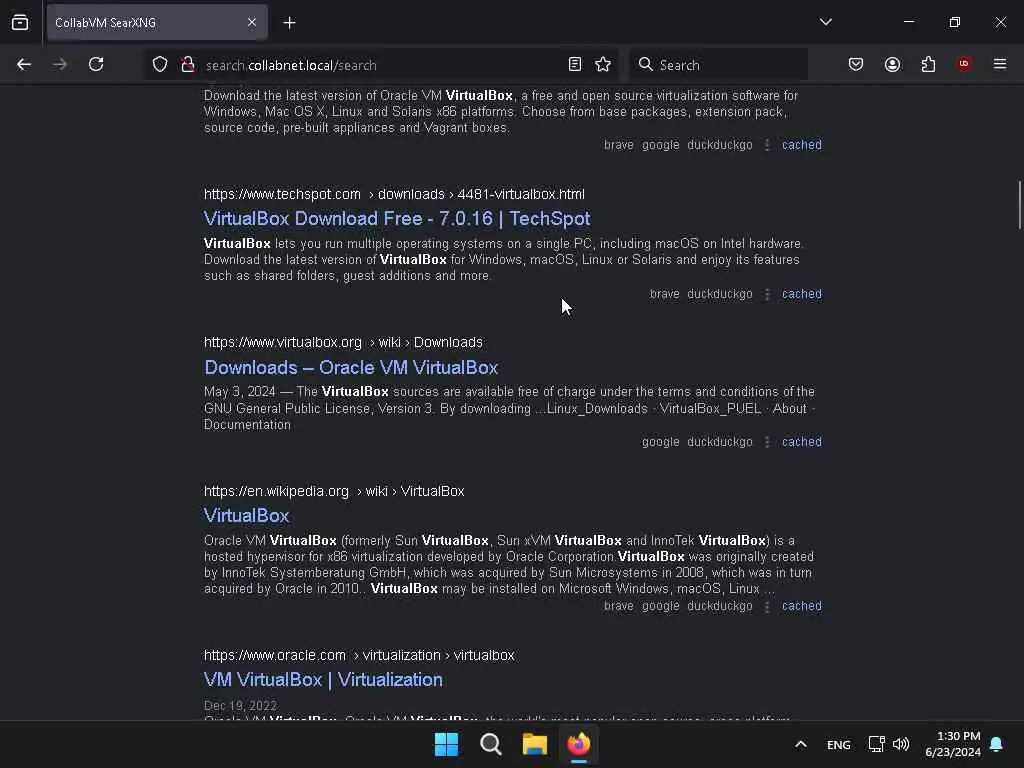1024x768 pixels.
Task: Click techspot.com result URL text
Action: (394, 195)
